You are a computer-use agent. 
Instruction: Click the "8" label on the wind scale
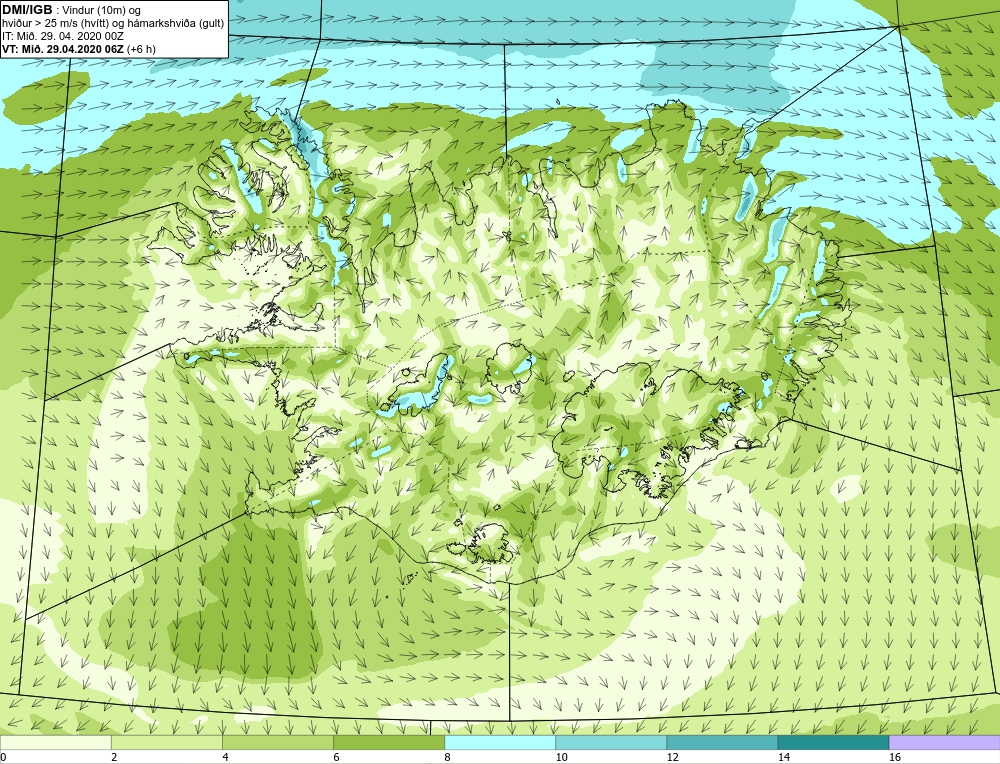447,757
